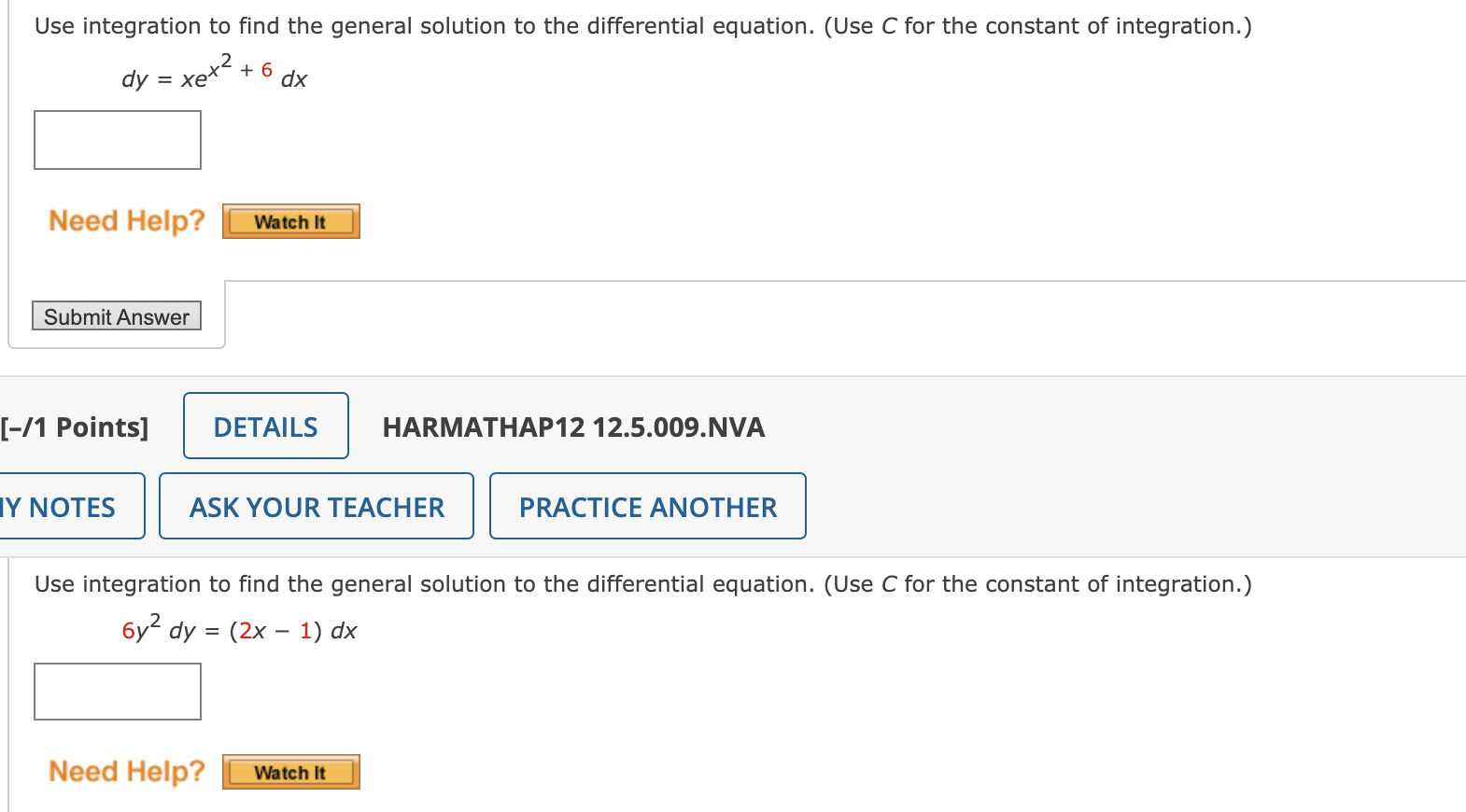
Task: Click inside the empty response field above Need Help
Action: (117, 139)
